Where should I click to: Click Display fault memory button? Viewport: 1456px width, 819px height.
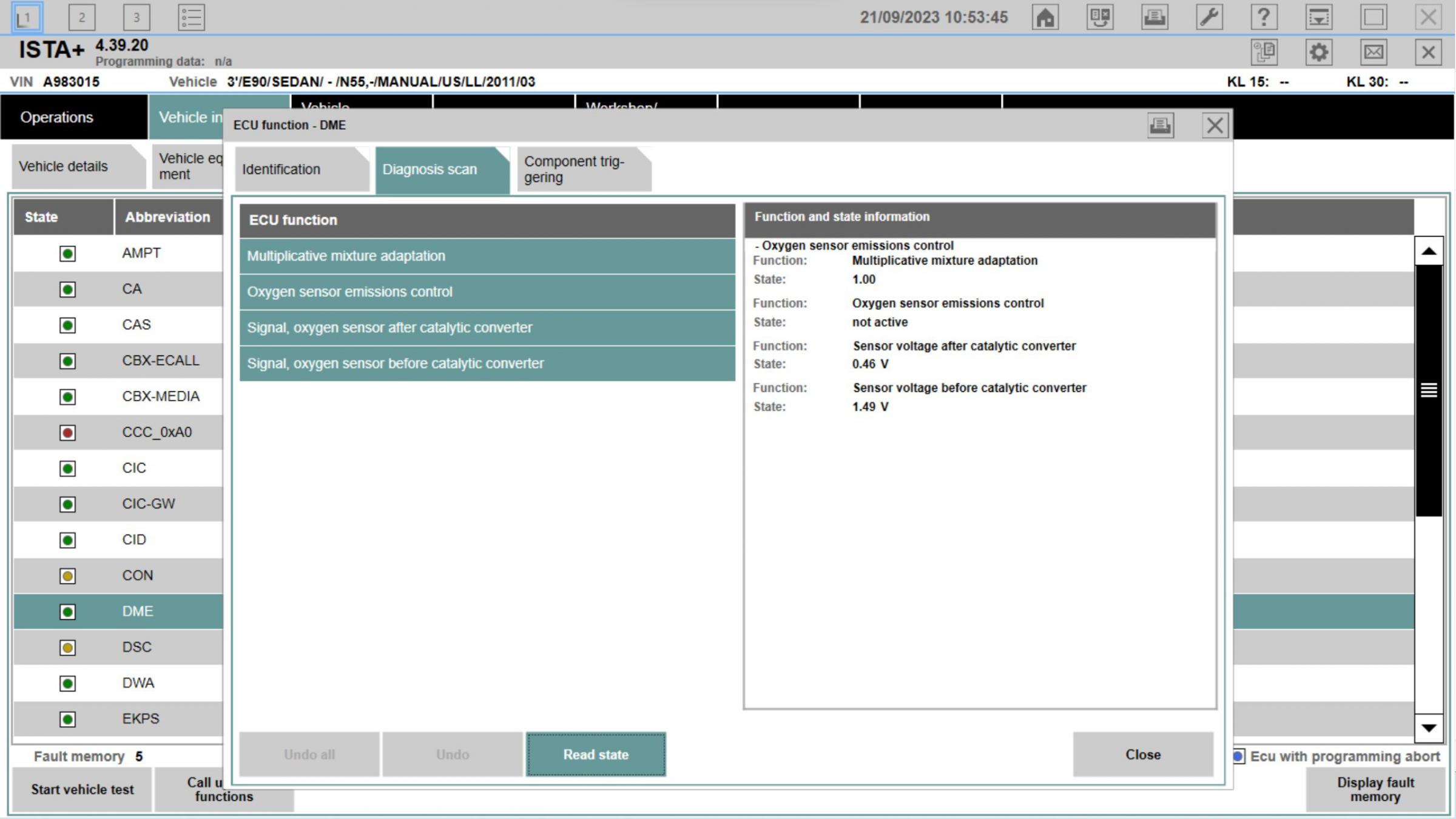[x=1375, y=789]
